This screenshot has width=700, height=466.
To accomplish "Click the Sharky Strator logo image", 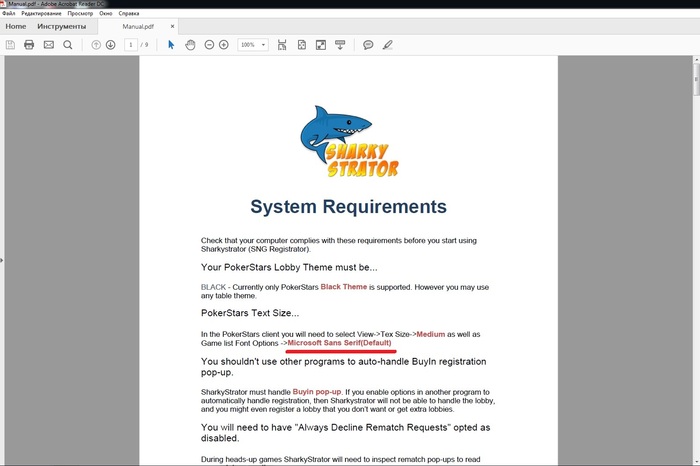I will (350, 141).
